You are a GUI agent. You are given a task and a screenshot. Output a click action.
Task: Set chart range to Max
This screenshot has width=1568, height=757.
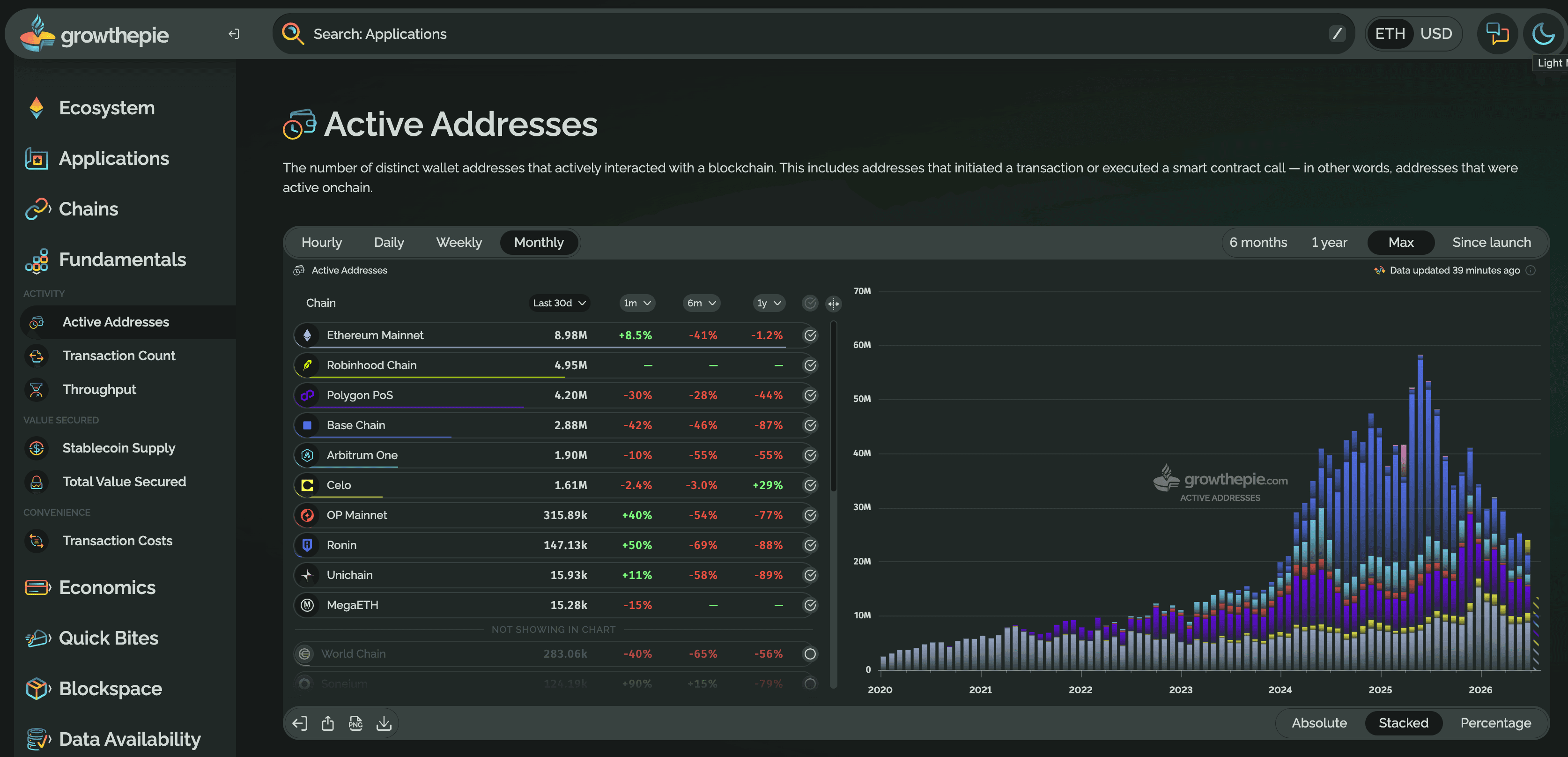tap(1401, 242)
